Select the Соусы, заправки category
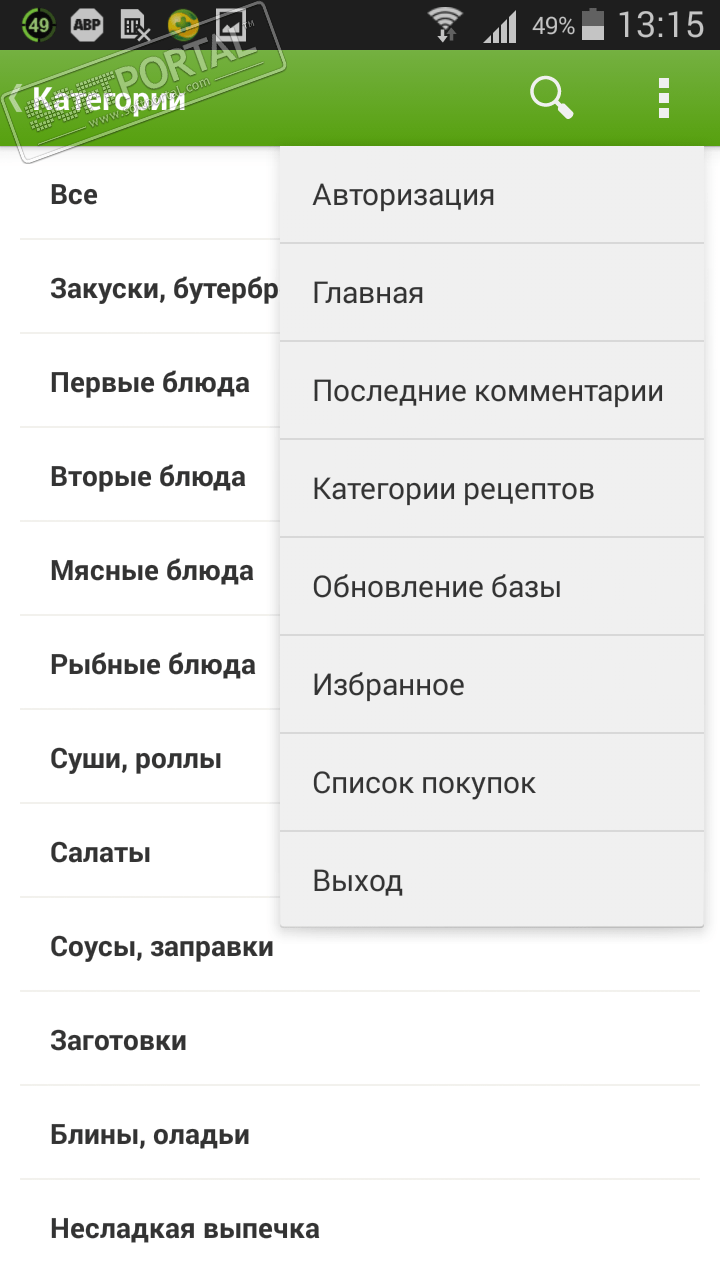The width and height of the screenshot is (720, 1280). click(x=162, y=947)
